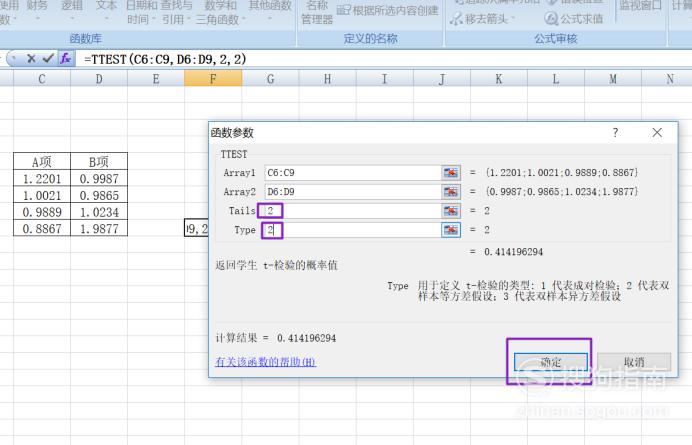Click the 确定 button
The width and height of the screenshot is (692, 445).
click(551, 362)
